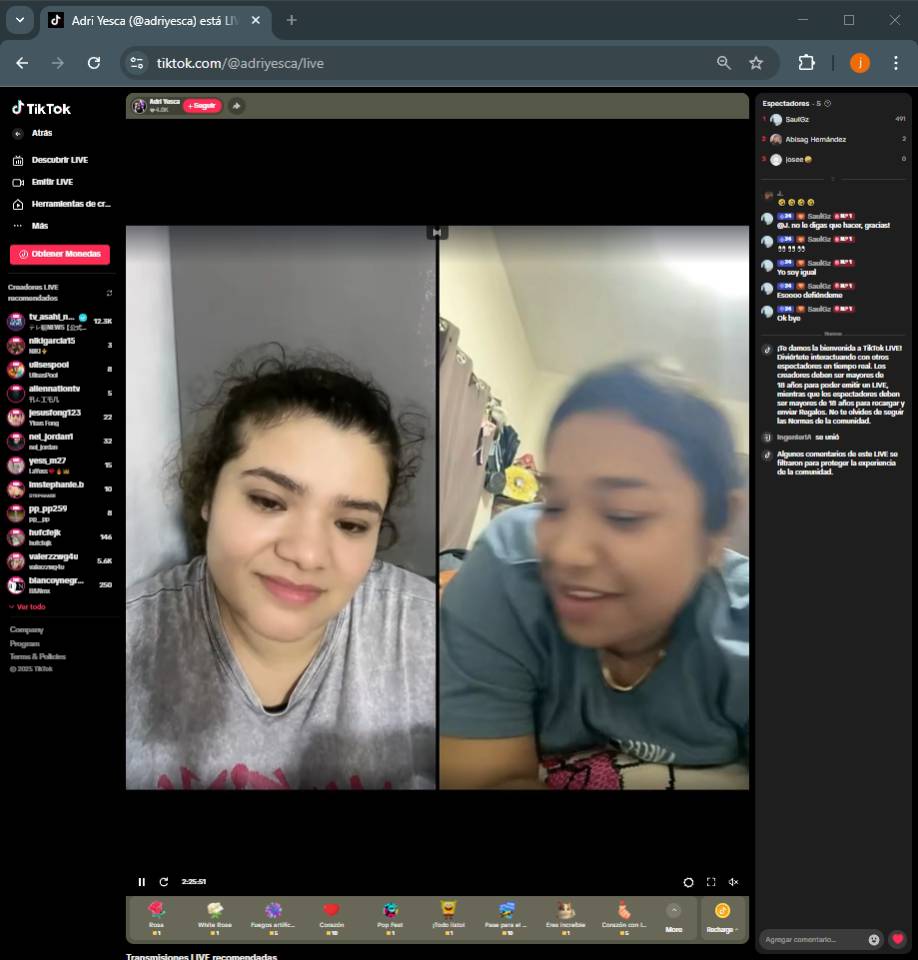Reload the live stream player
Viewport: 918px width, 960px height.
coord(164,882)
